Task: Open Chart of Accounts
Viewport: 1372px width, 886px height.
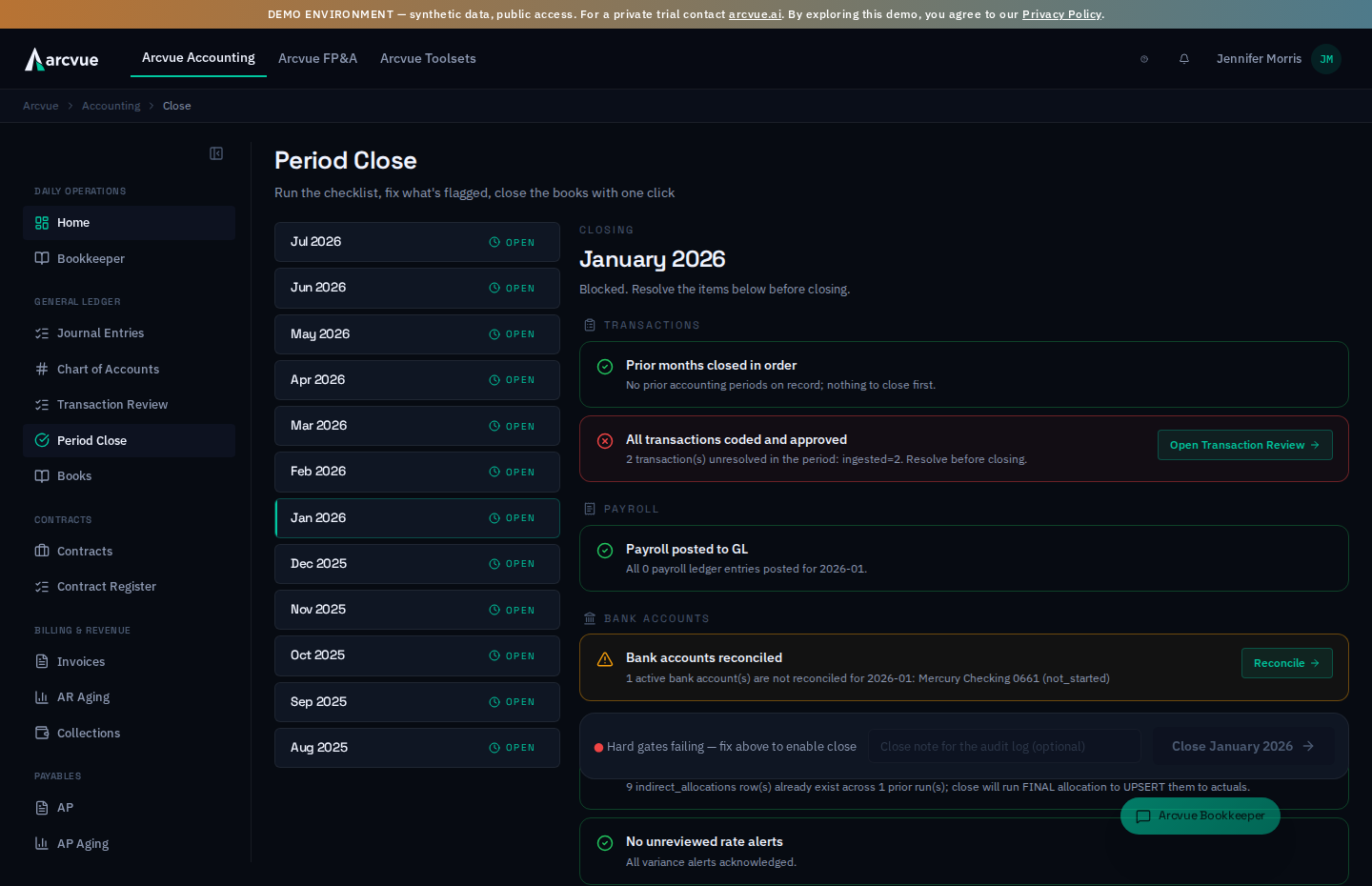Action: tap(129, 370)
